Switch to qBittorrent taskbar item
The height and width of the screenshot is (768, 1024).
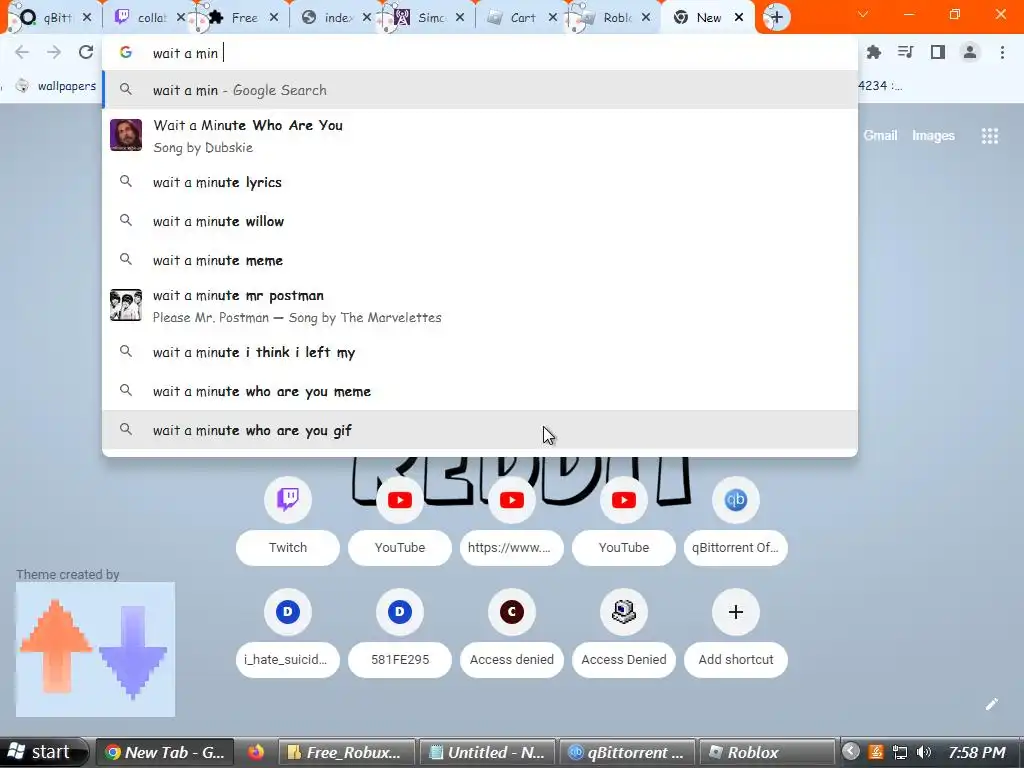tap(628, 752)
